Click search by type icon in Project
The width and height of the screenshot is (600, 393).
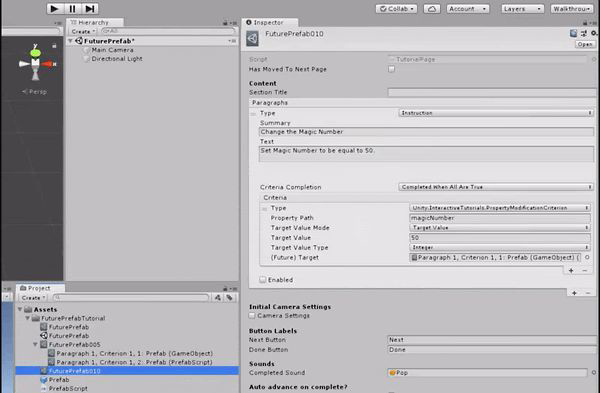[x=218, y=298]
